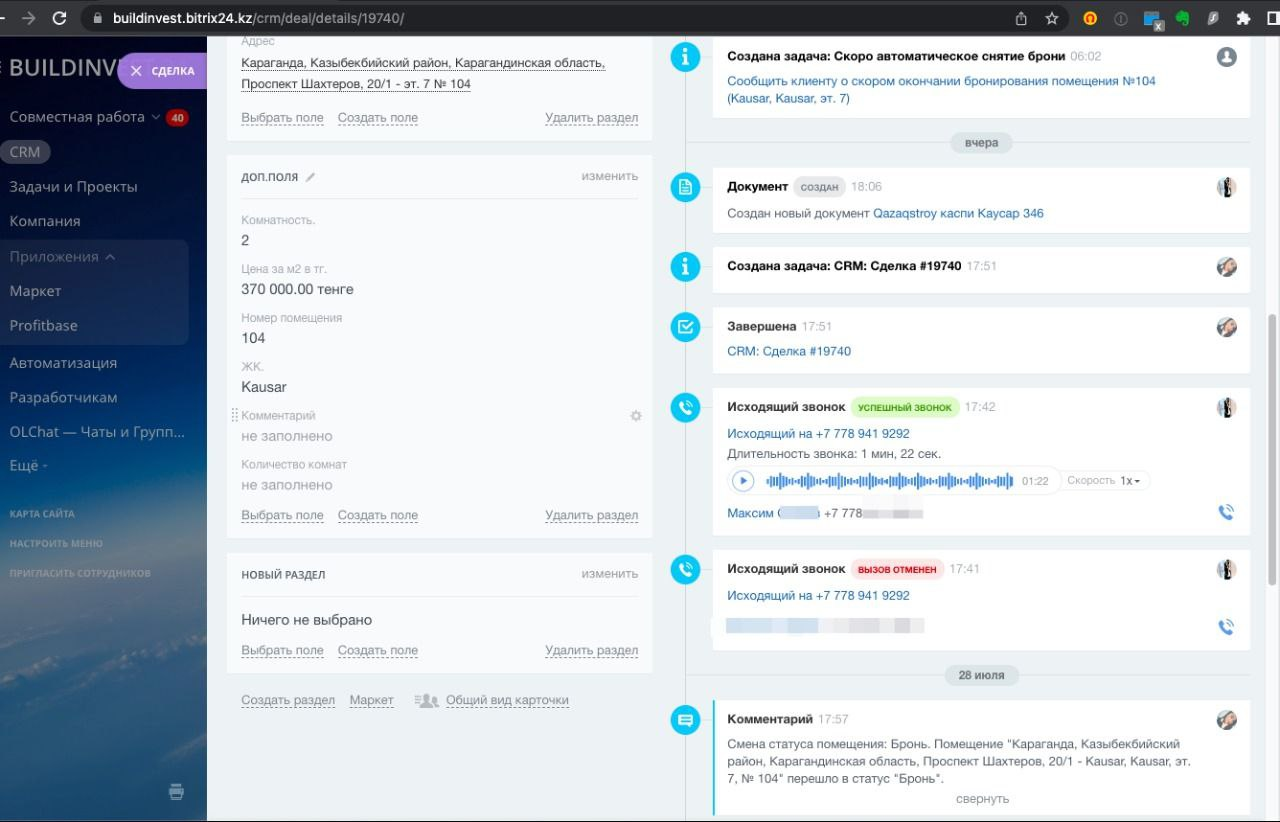1280x822 pixels.
Task: Open CRM: Сделка #19740 completed task link
Action: (x=789, y=352)
